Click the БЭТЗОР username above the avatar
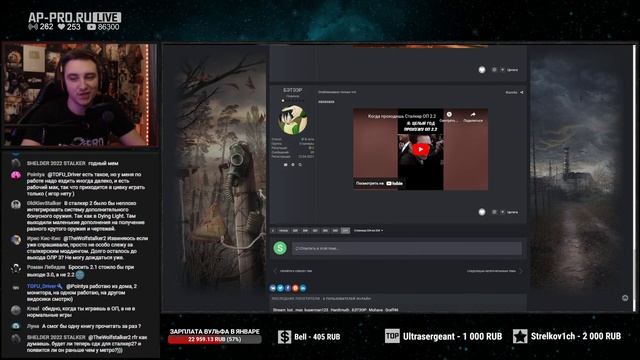This screenshot has width=640, height=360. (293, 90)
